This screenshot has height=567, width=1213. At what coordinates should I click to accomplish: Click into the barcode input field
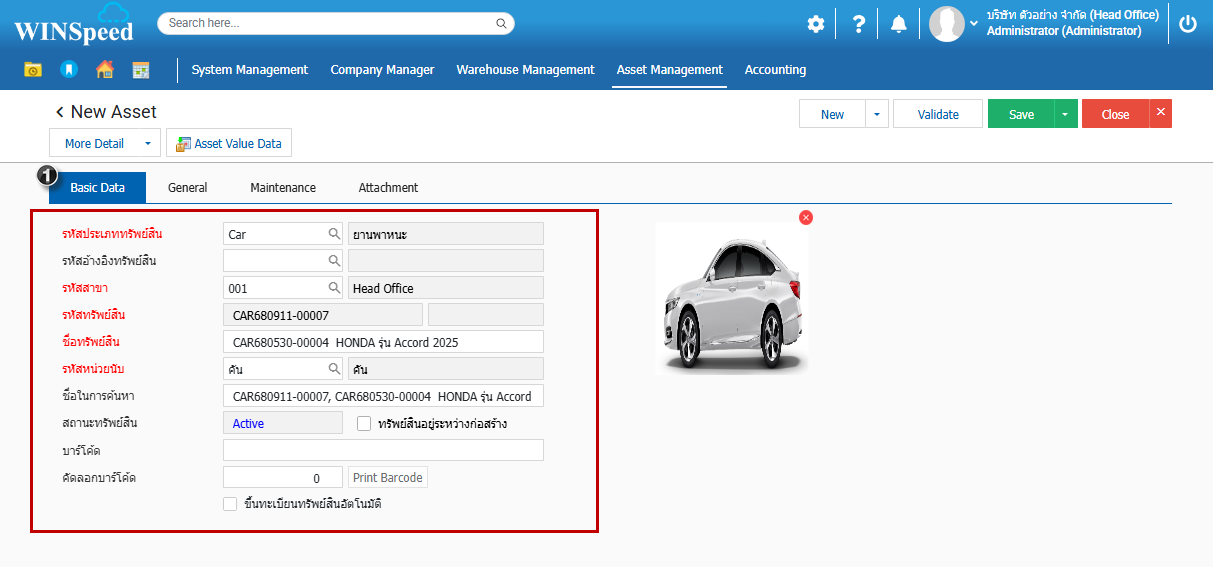[383, 450]
